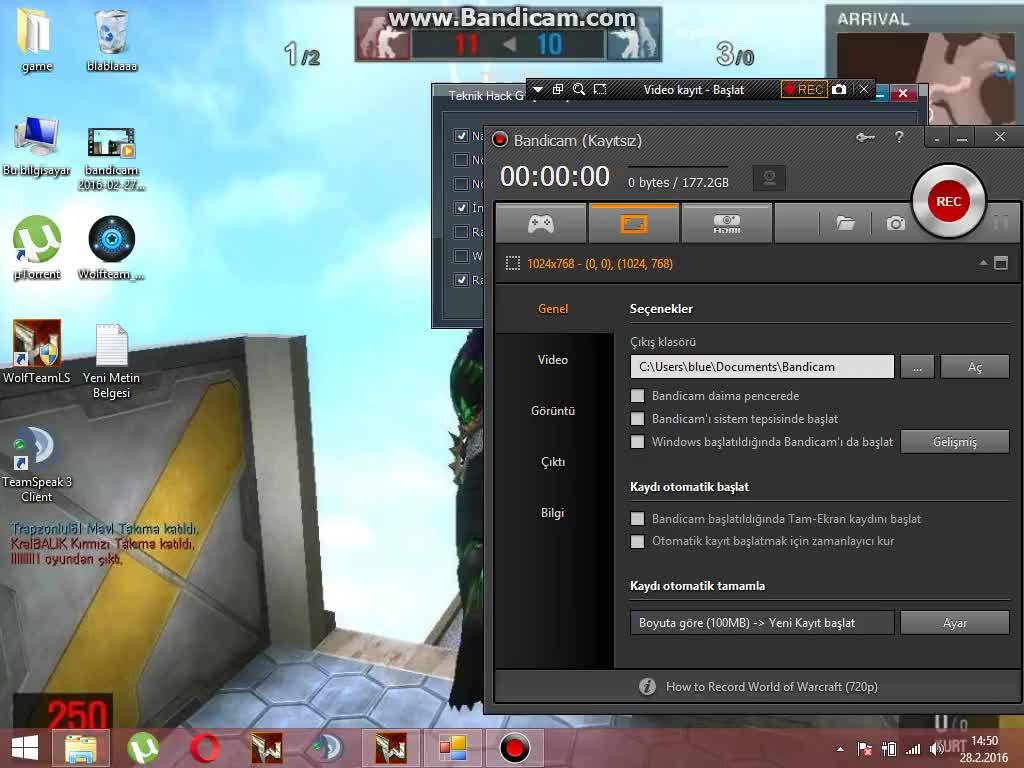Screen dimensions: 1024x768
Task: Select HDMI device recording mode
Action: 727,223
